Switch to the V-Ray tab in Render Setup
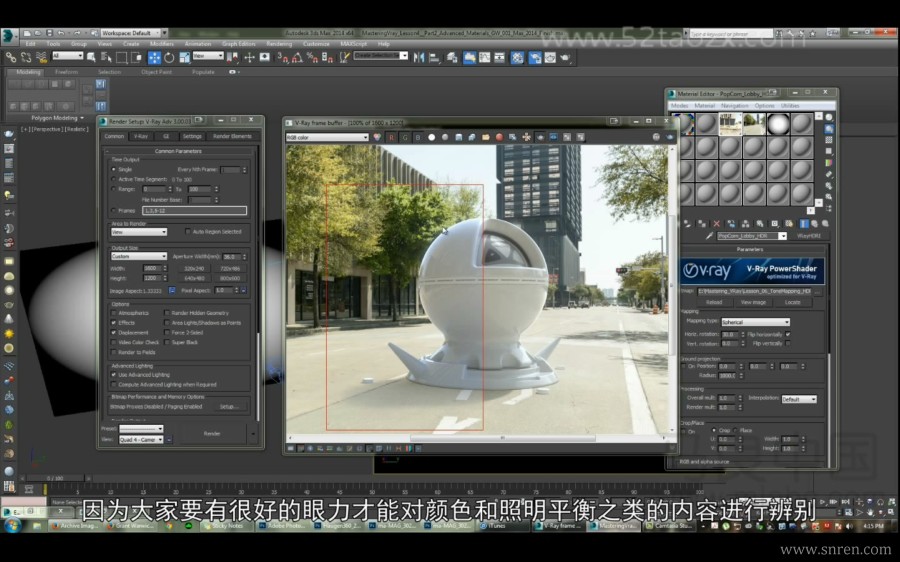Viewport: 900px width, 562px height. click(x=141, y=136)
